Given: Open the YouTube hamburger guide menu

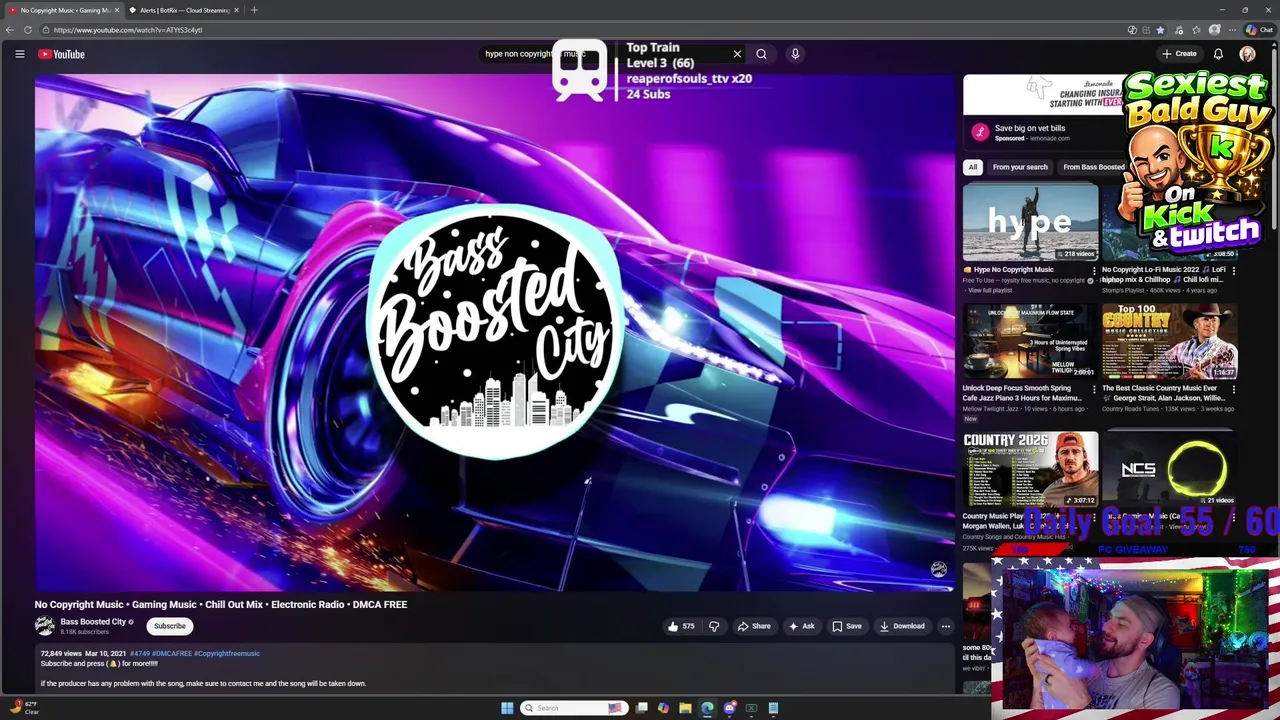Looking at the screenshot, I should pyautogui.click(x=19, y=54).
